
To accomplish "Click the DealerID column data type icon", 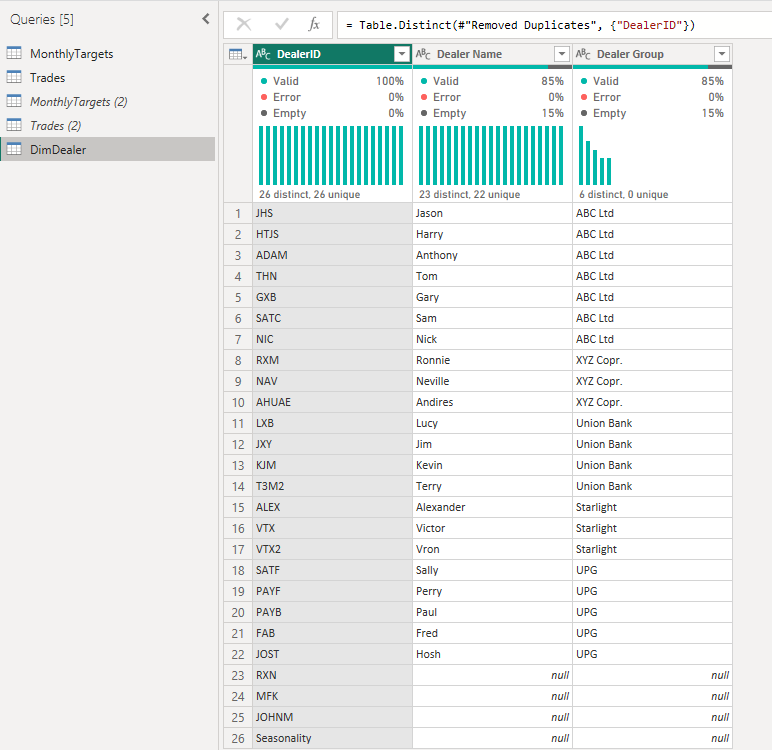I will tap(263, 54).
